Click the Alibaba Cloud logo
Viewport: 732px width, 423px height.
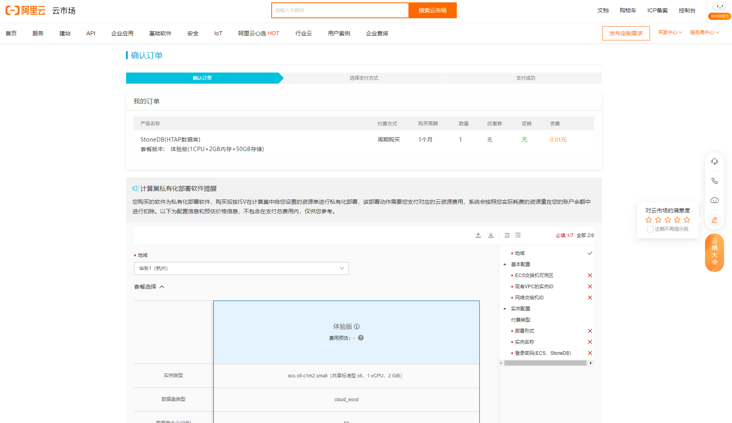coord(25,11)
